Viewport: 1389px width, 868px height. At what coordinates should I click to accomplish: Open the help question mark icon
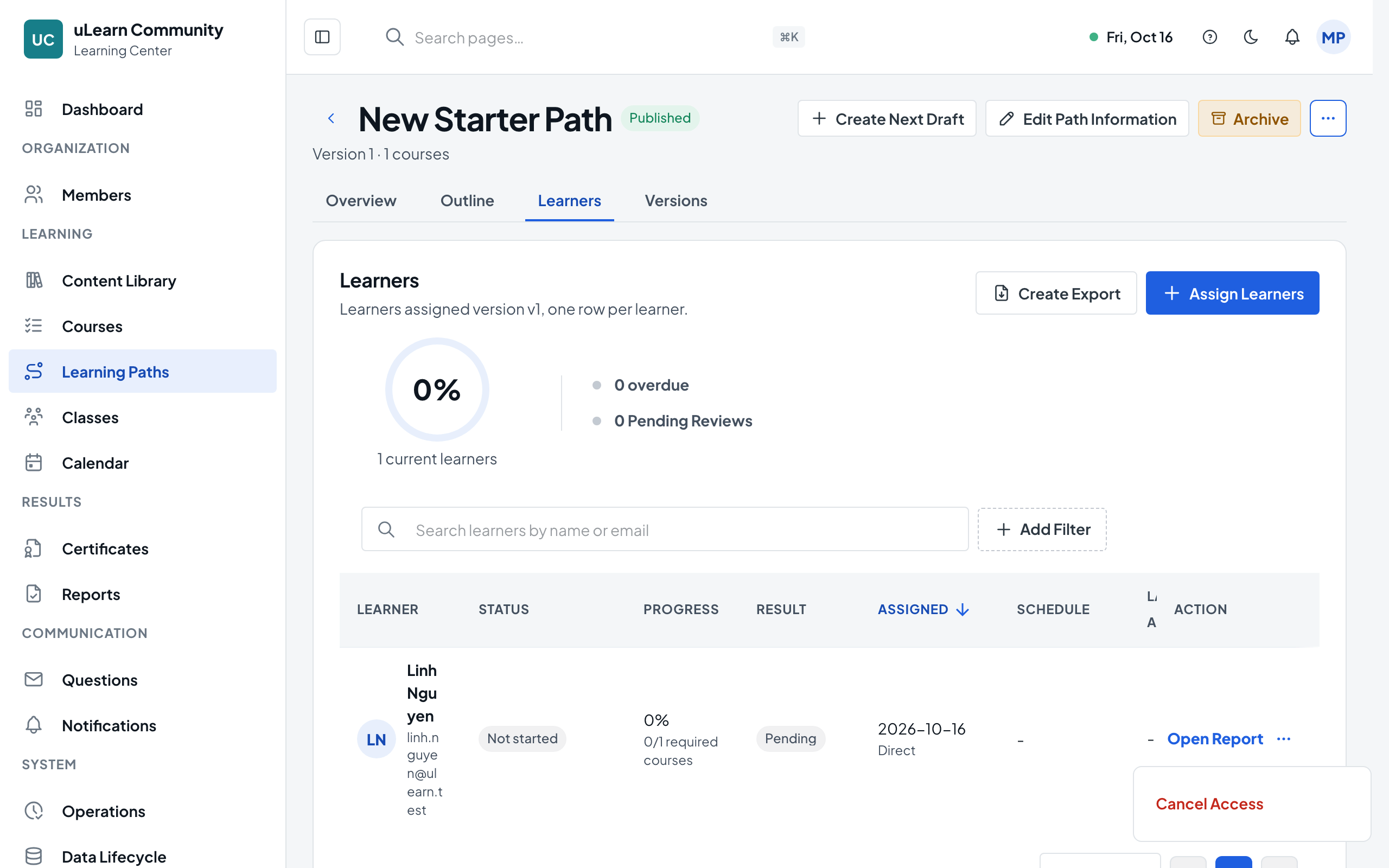(x=1209, y=37)
